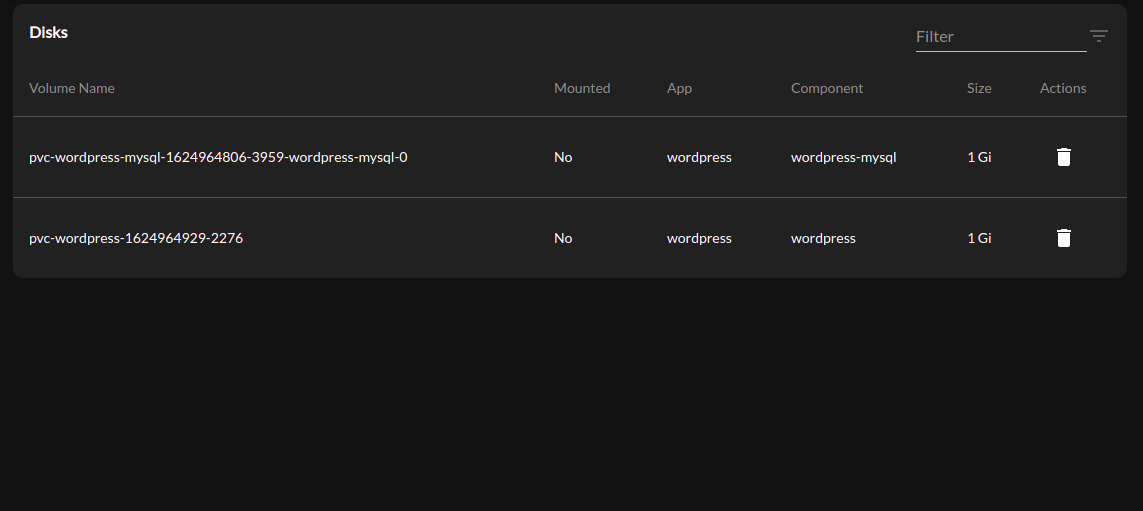Click Mounted status No for mysql volume
The image size is (1143, 511).
click(x=563, y=157)
